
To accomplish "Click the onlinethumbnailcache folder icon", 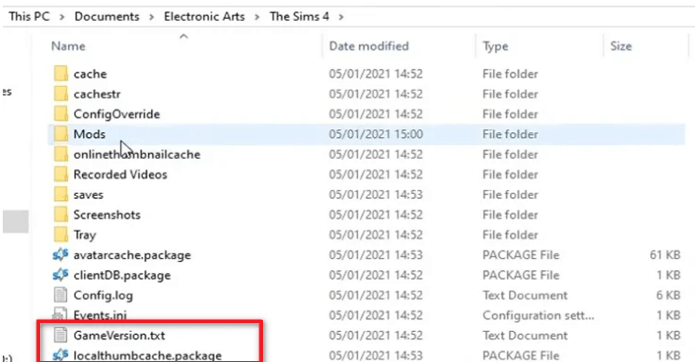I will (61, 154).
